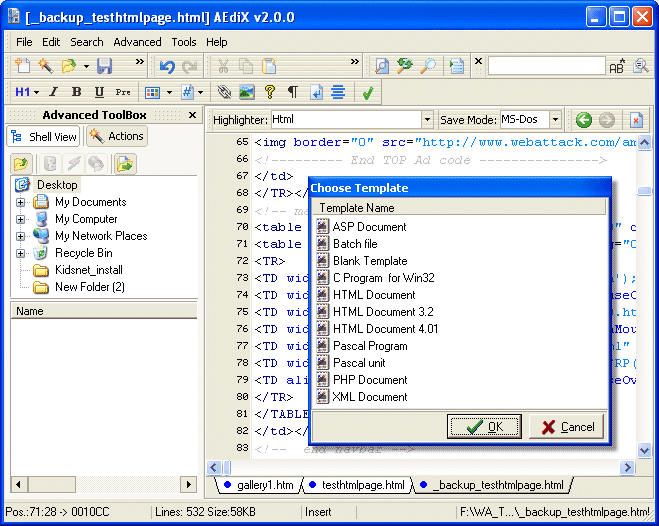Click the Redo arrow icon
The height and width of the screenshot is (526, 659).
190,66
